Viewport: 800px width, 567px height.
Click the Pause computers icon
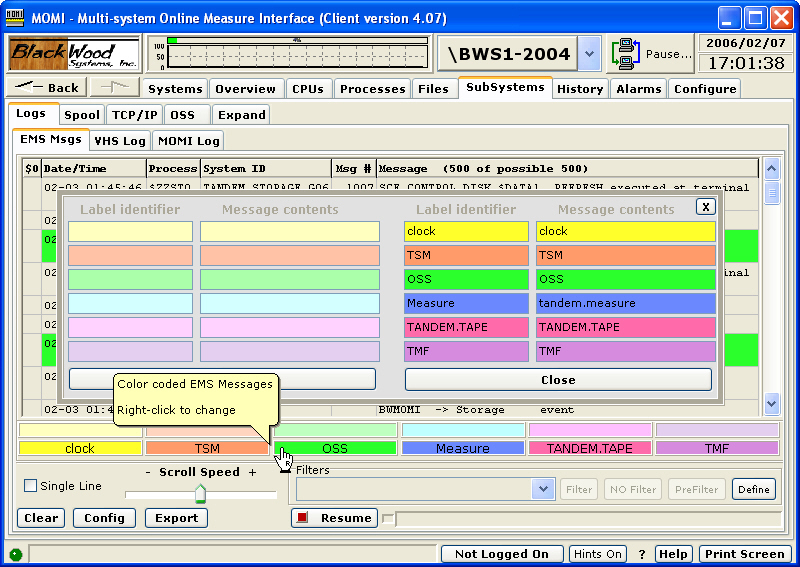[x=626, y=54]
